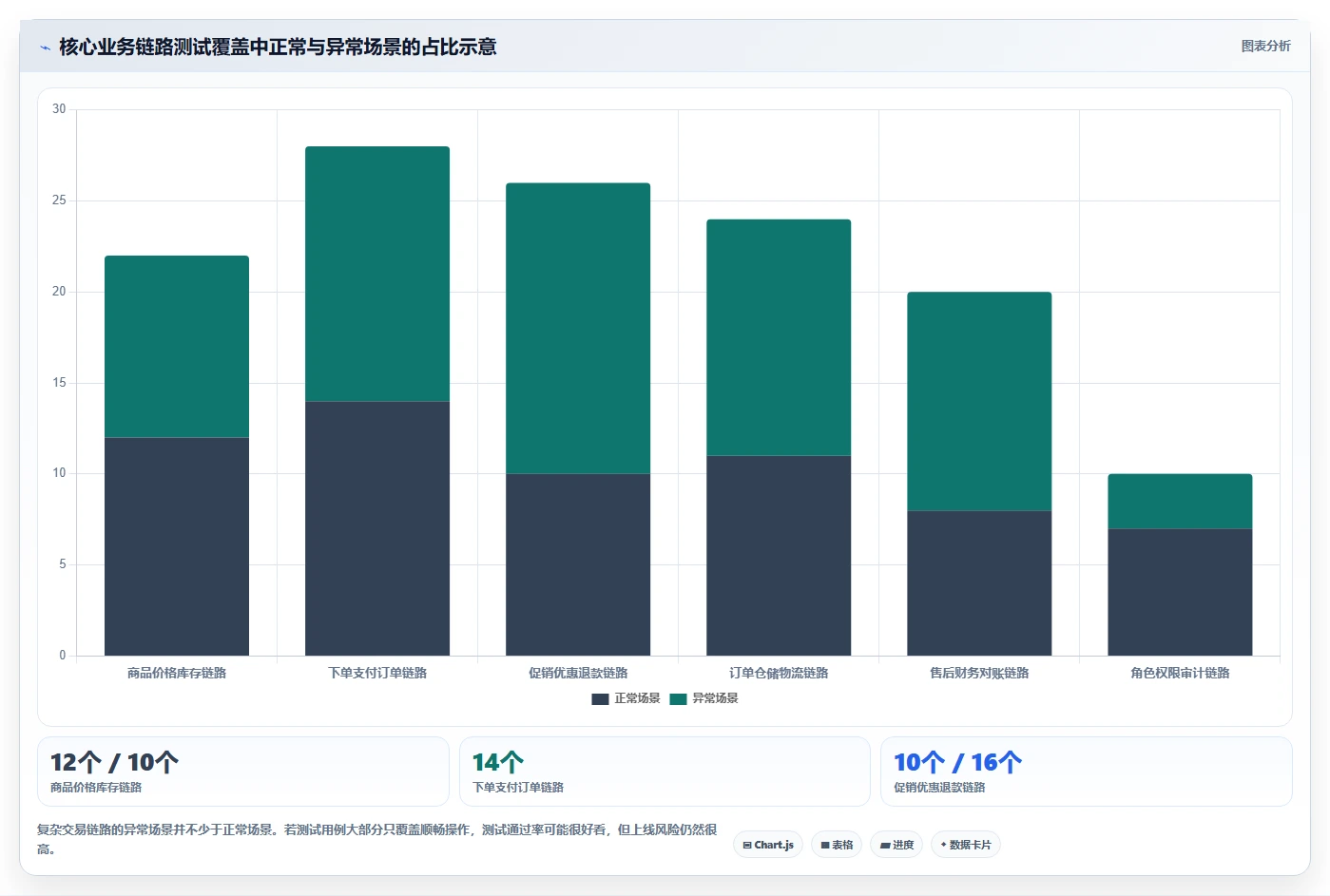Click the navy segment of 商品价格库存链路 bar
The width and height of the screenshot is (1330, 896).
pos(177,546)
